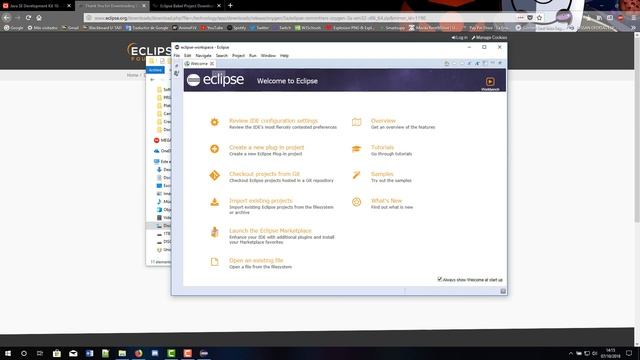Image resolution: width=640 pixels, height=360 pixels.
Task: Open Firefox from the taskbar
Action: tap(138, 353)
